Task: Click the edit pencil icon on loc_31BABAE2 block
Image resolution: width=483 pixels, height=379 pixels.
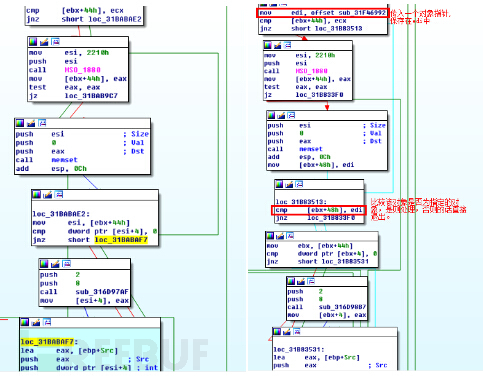Action: [x=47, y=194]
